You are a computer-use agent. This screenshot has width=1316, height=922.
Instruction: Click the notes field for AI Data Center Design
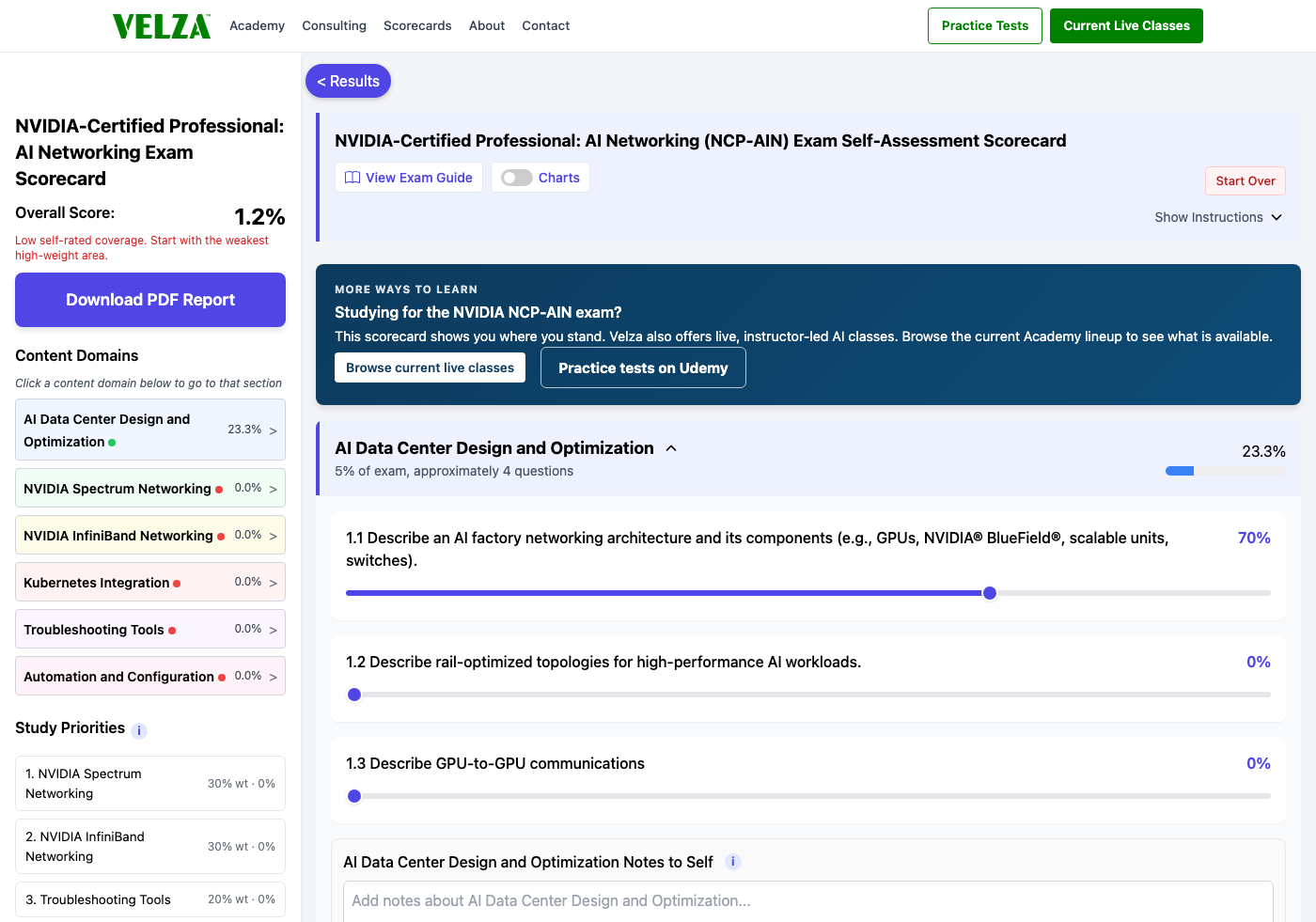point(808,900)
